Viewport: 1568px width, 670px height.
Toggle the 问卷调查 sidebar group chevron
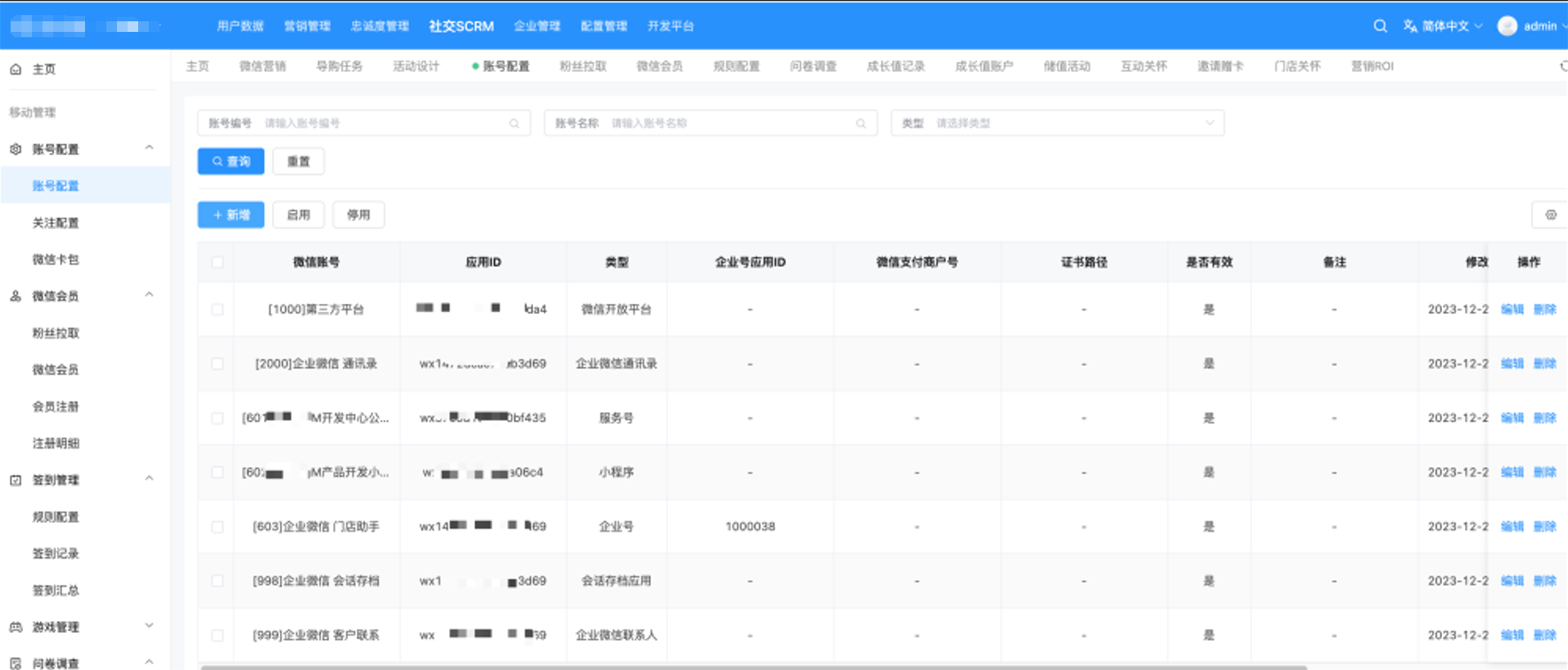coord(149,662)
